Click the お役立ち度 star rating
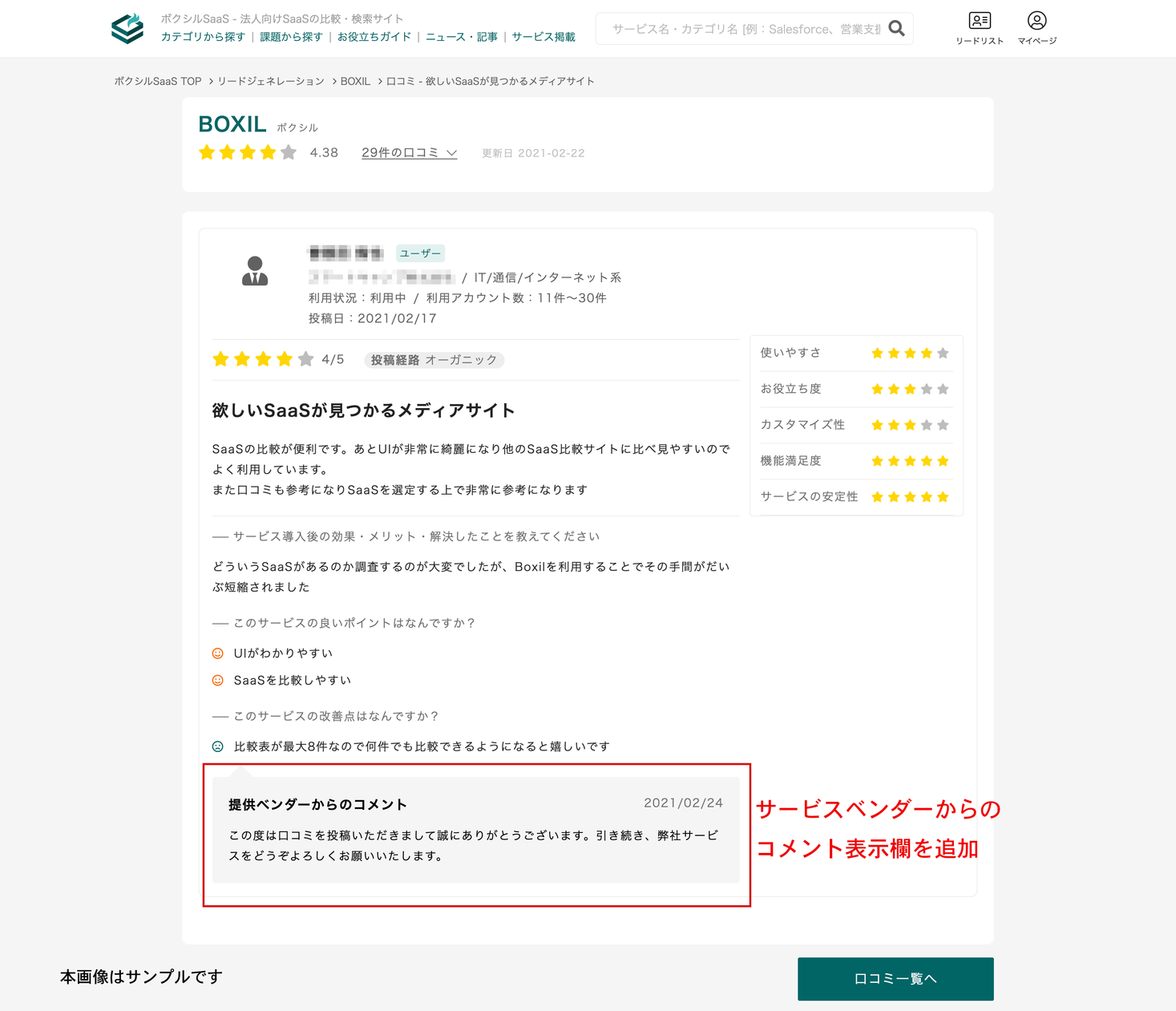The height and width of the screenshot is (1011, 1176). pos(910,390)
